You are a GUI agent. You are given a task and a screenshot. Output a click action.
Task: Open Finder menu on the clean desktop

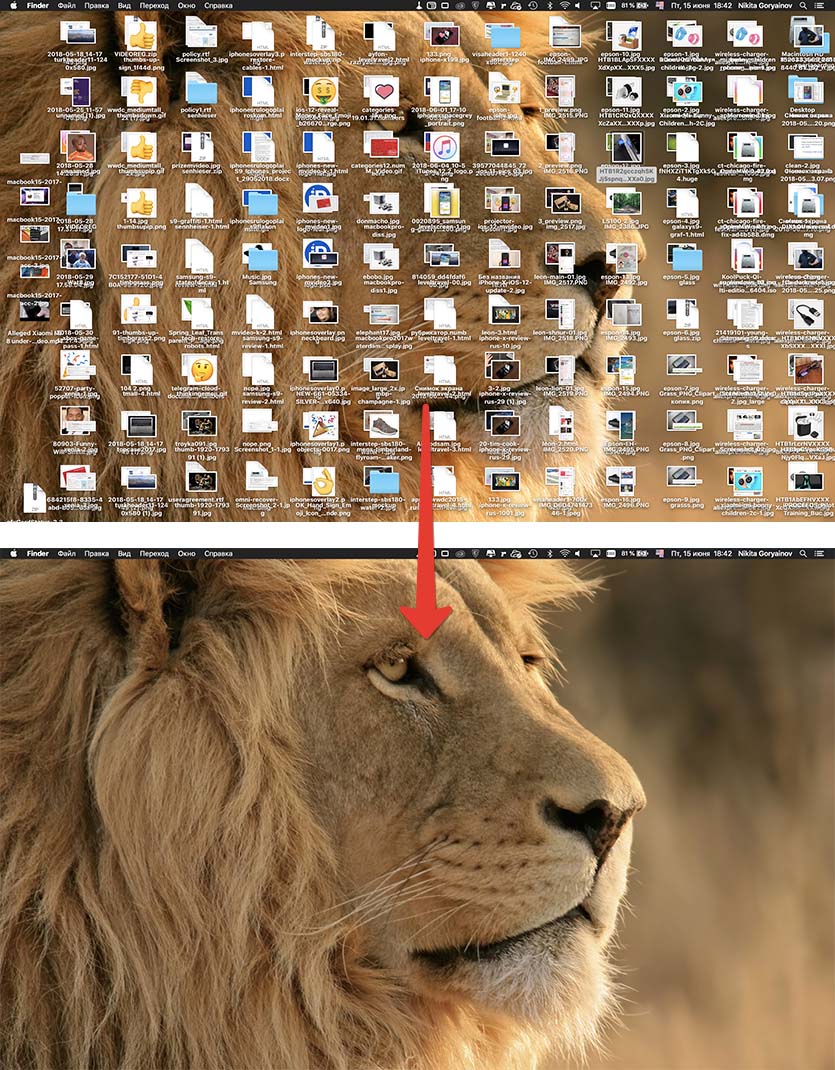(38, 553)
